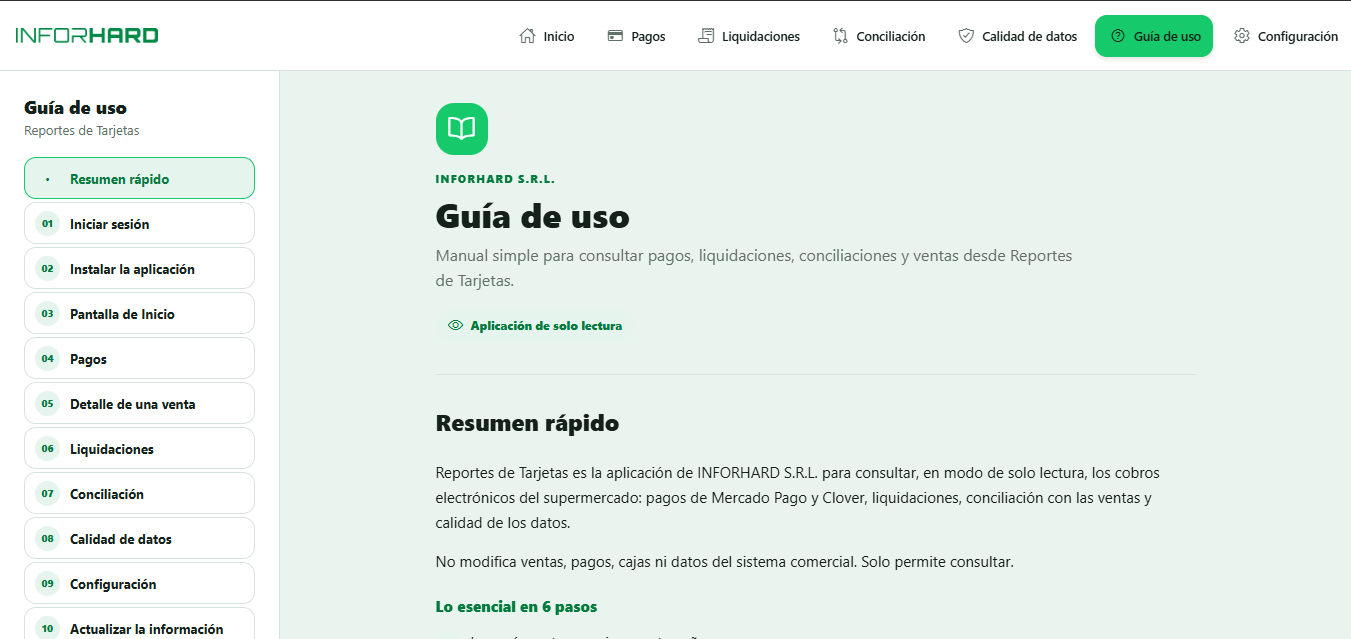Click the 02 number badge in sidebar
The width and height of the screenshot is (1351, 639).
tap(47, 269)
